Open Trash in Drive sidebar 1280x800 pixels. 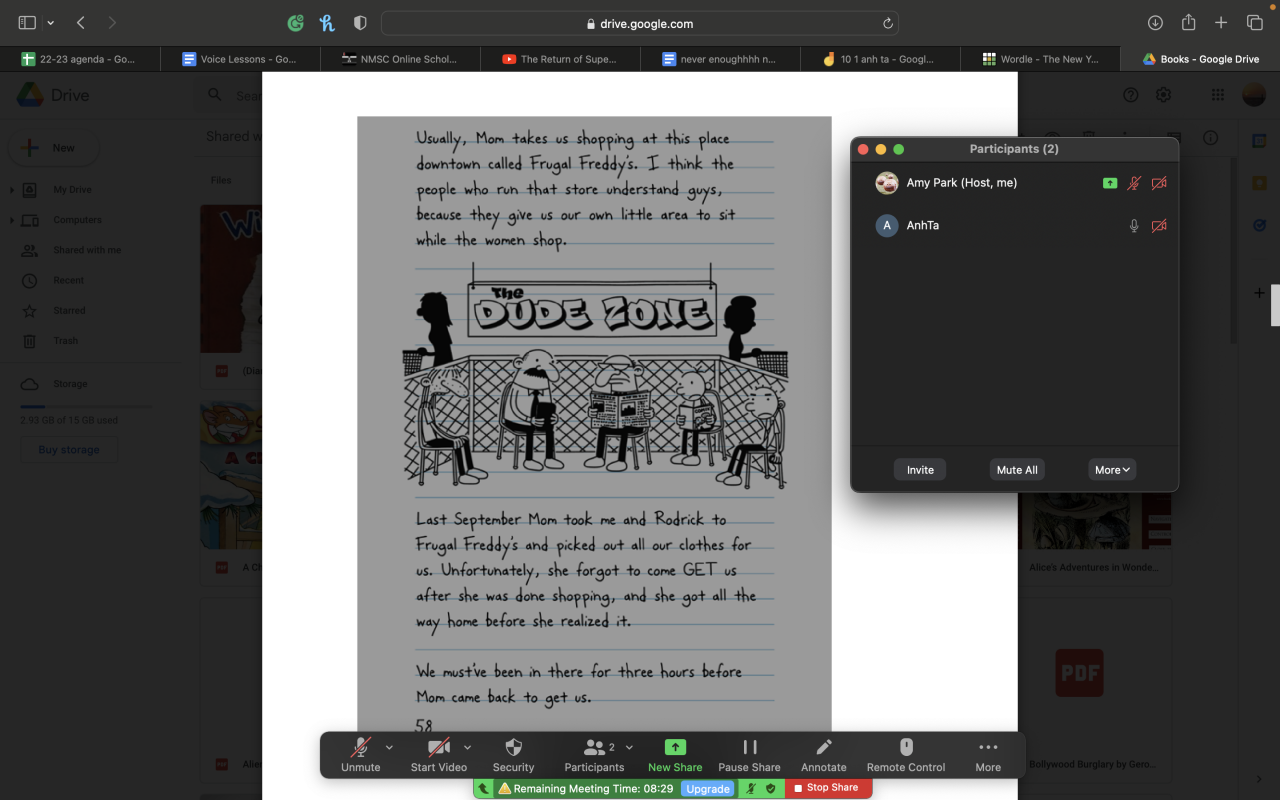click(65, 340)
